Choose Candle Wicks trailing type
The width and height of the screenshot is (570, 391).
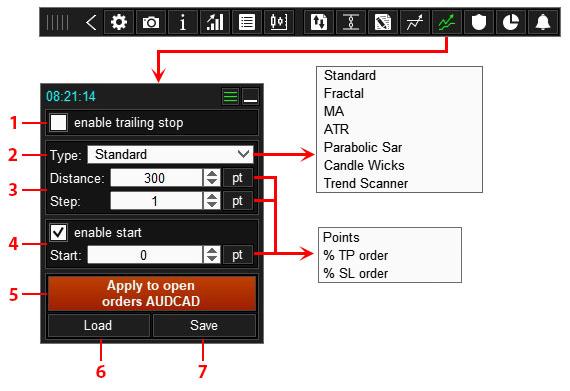click(364, 165)
